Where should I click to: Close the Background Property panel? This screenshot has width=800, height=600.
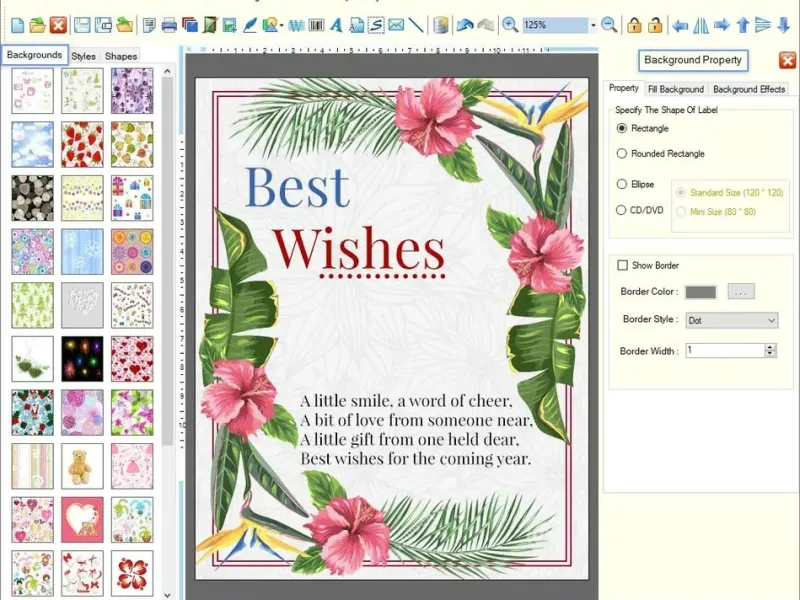tap(787, 60)
